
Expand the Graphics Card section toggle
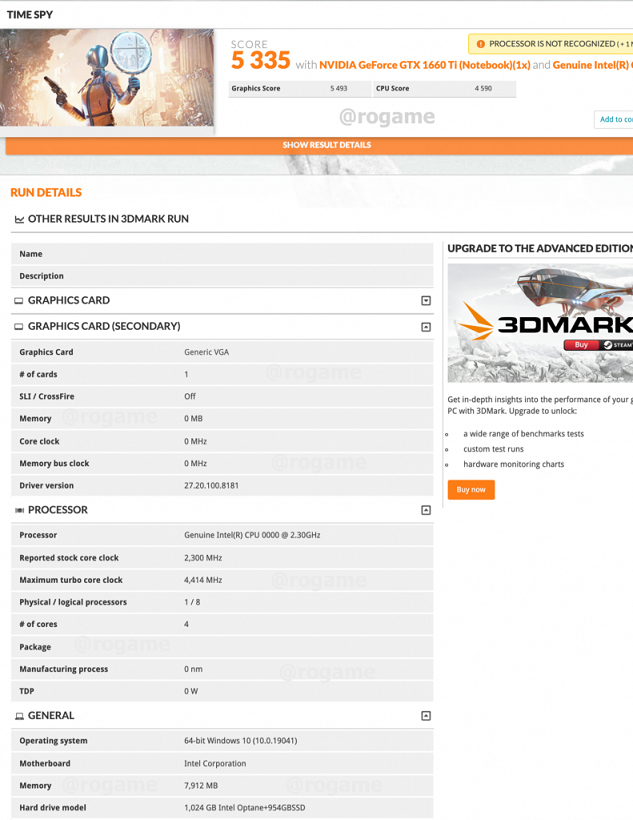[426, 301]
